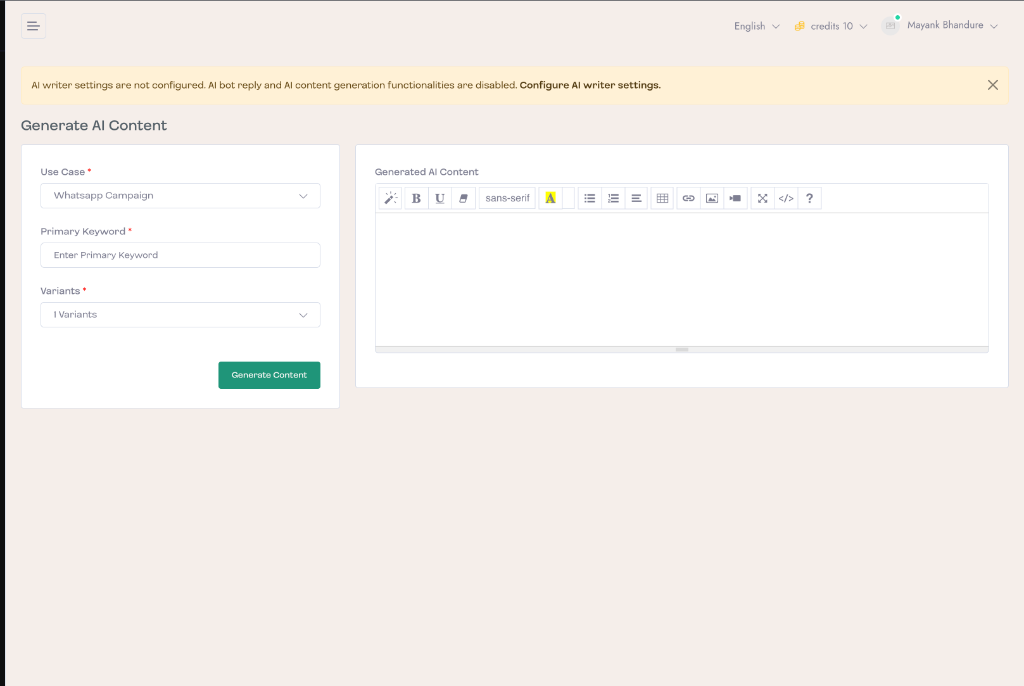Click the Generate Content button
Image resolution: width=1024 pixels, height=686 pixels.
coord(269,375)
